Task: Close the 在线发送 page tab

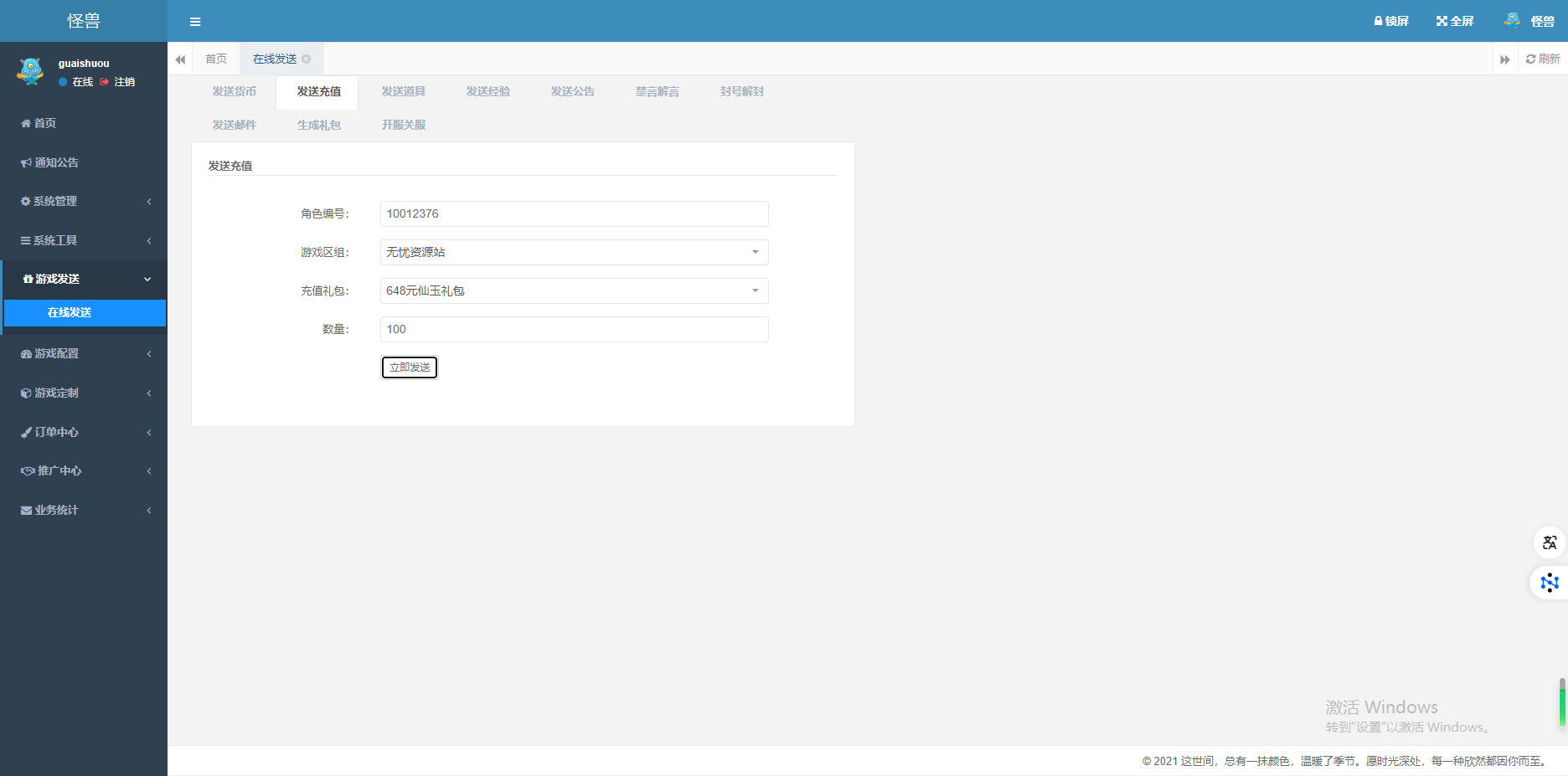Action: pos(307,59)
